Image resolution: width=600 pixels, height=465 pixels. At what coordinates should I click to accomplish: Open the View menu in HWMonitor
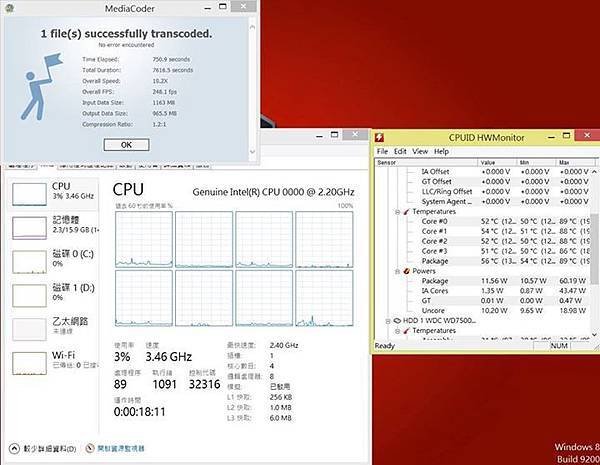pos(420,152)
